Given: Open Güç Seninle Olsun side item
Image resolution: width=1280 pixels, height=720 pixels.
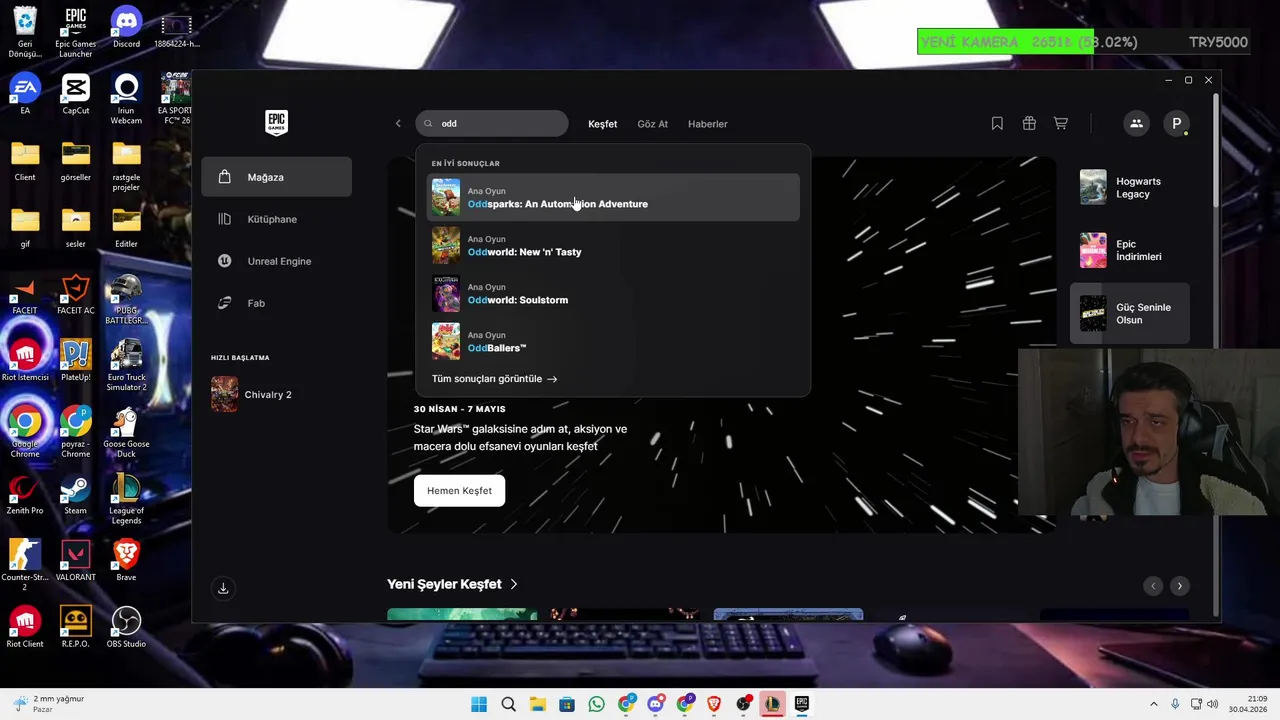Looking at the screenshot, I should [1130, 313].
